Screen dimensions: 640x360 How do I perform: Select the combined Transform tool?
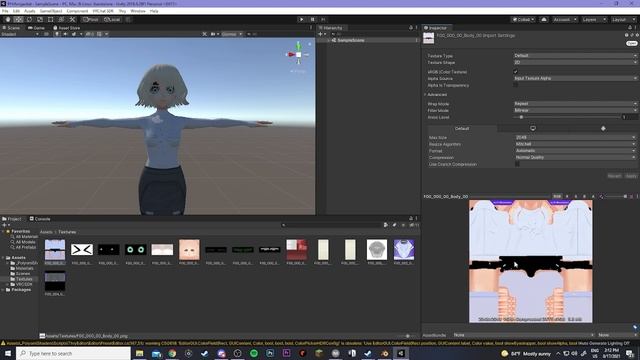coord(61,20)
